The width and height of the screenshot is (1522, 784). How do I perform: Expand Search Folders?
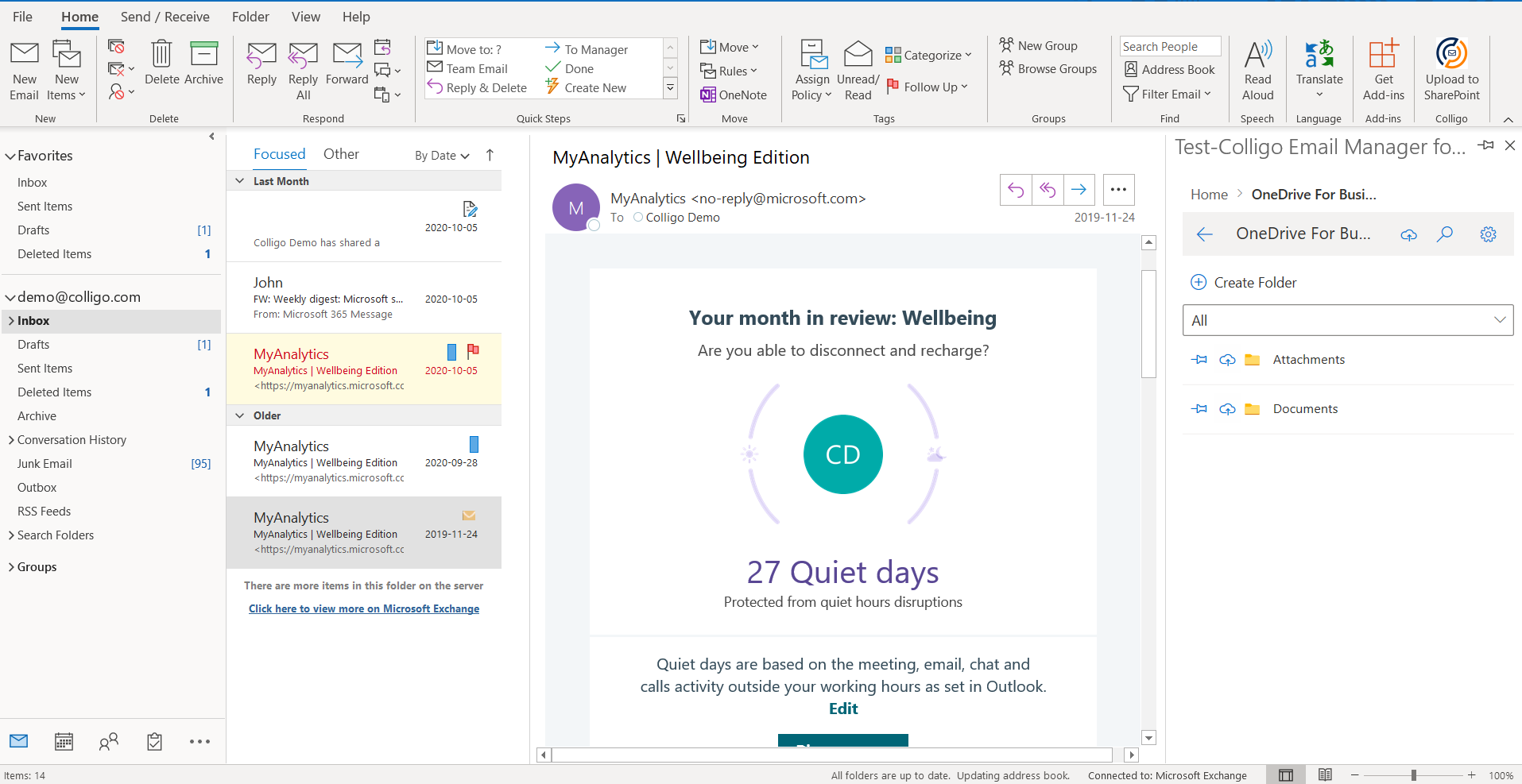coord(11,535)
